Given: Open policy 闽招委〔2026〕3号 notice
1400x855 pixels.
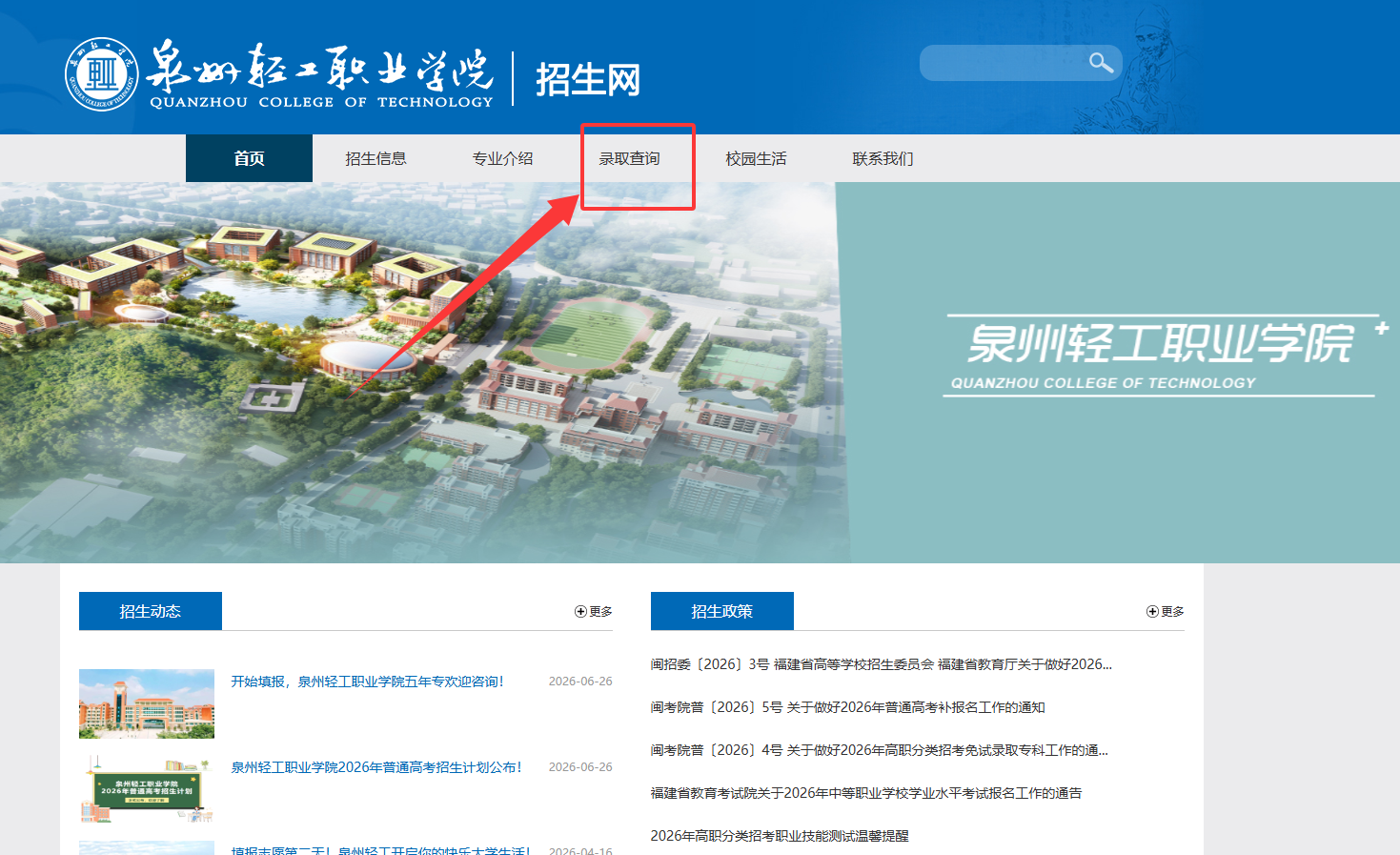Looking at the screenshot, I should 882,664.
